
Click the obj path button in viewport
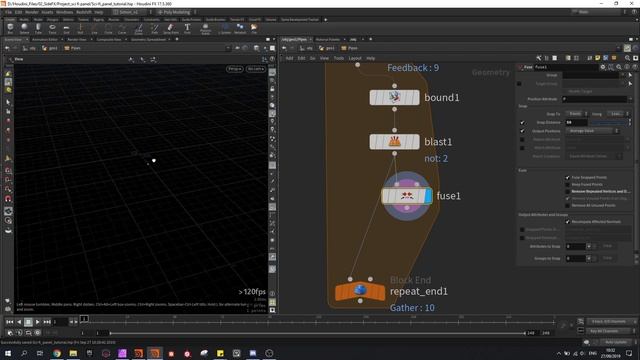[29, 48]
